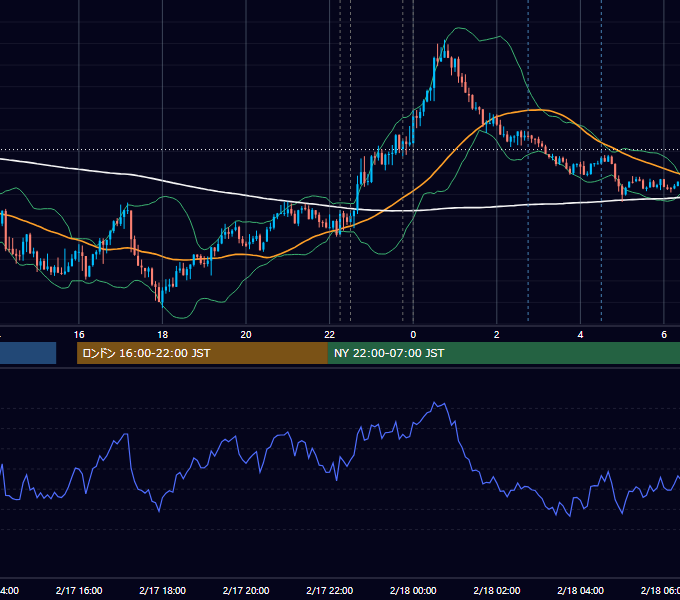
Task: Click the 2/17 22:00 date label
Action: (330, 590)
